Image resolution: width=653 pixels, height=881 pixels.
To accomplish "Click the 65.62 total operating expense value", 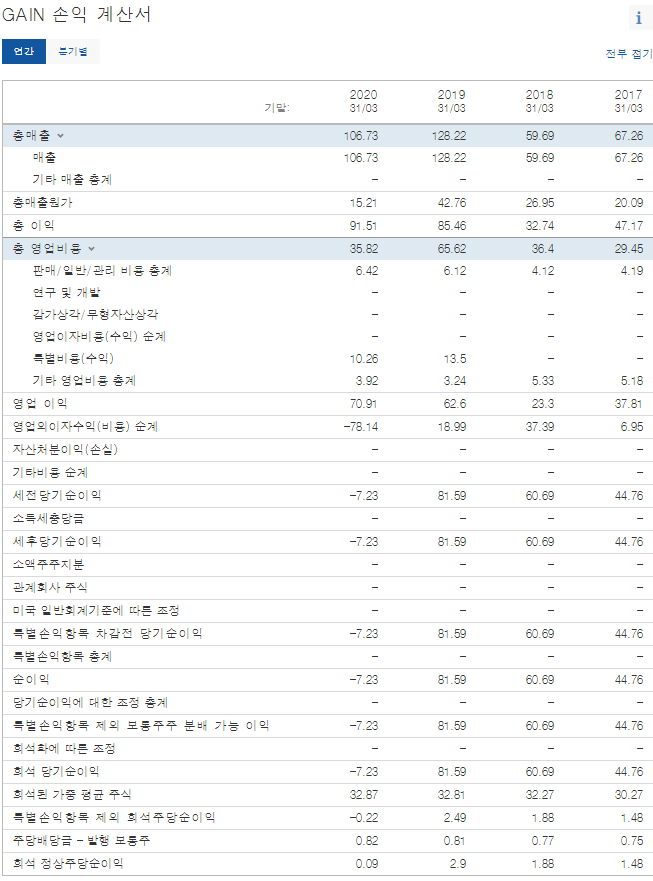I will (452, 248).
